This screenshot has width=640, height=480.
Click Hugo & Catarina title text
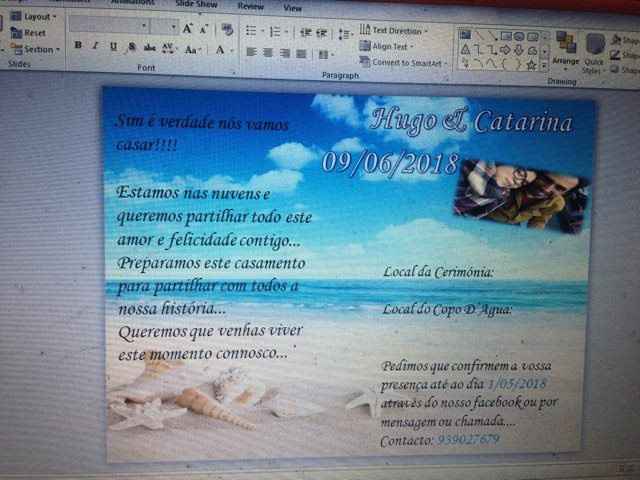coord(472,121)
